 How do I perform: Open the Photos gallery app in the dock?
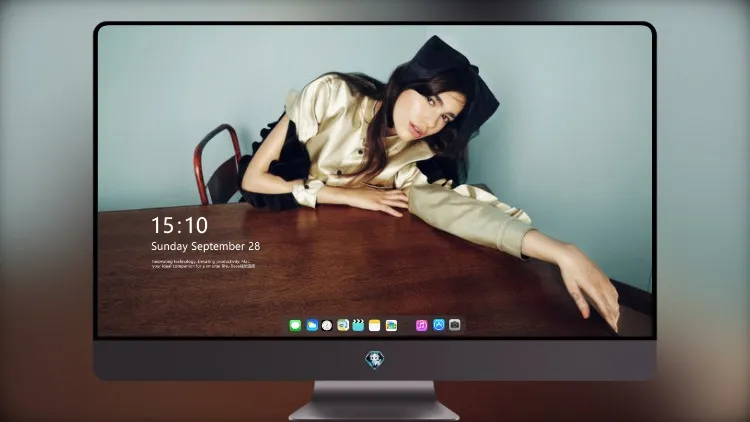[391, 325]
